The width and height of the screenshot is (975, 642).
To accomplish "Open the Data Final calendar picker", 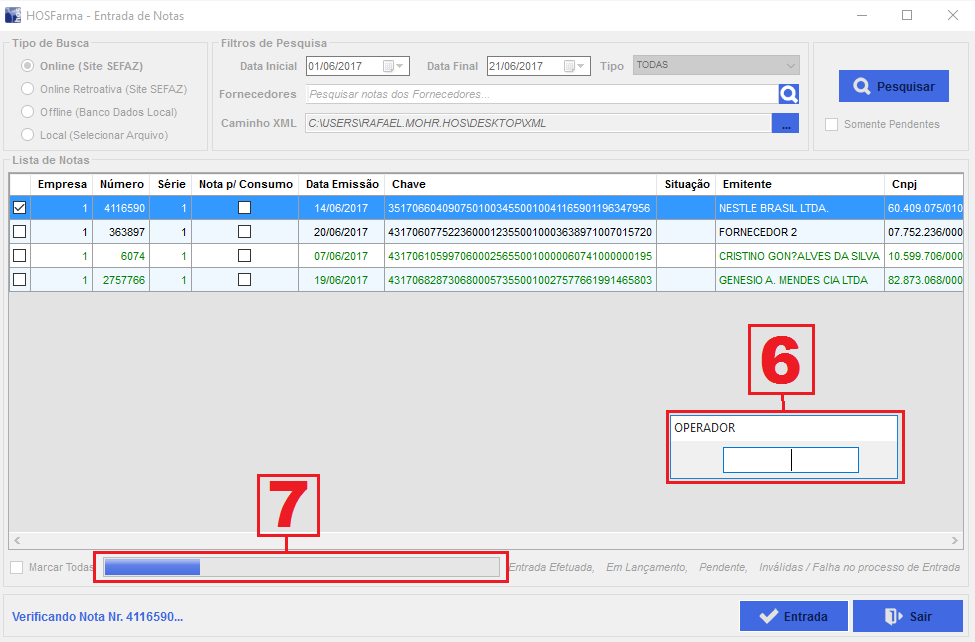I will pyautogui.click(x=570, y=67).
